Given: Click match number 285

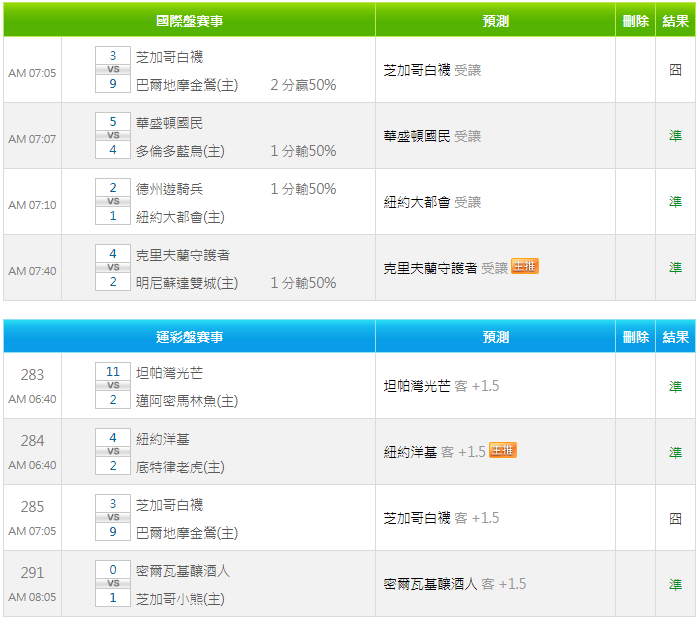Looking at the screenshot, I should (x=32, y=506).
